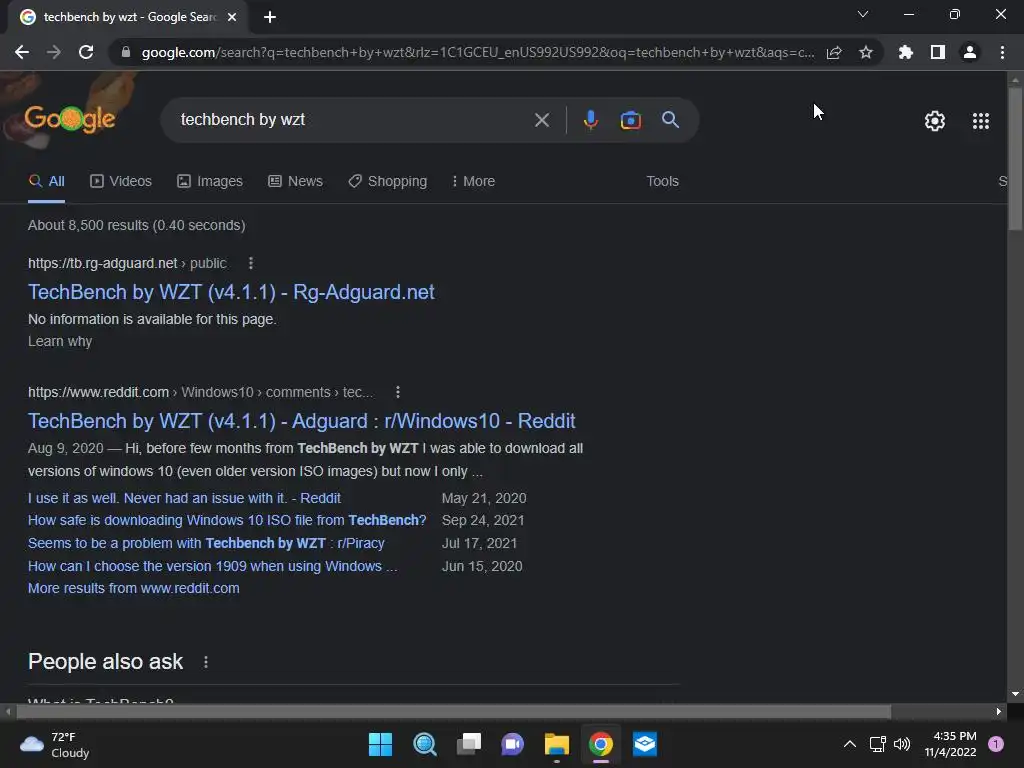The image size is (1024, 768).
Task: Open notification center badge
Action: point(996,744)
